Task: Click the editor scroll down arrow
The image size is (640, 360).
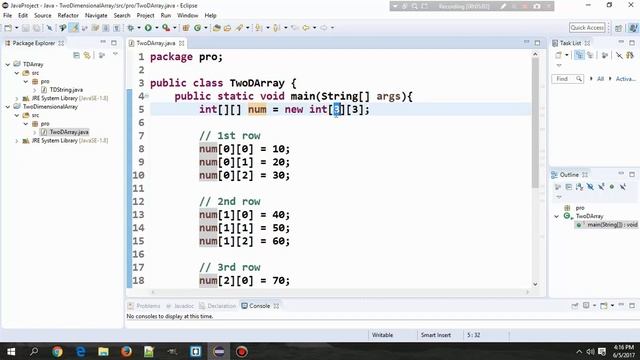Action: click(x=535, y=284)
